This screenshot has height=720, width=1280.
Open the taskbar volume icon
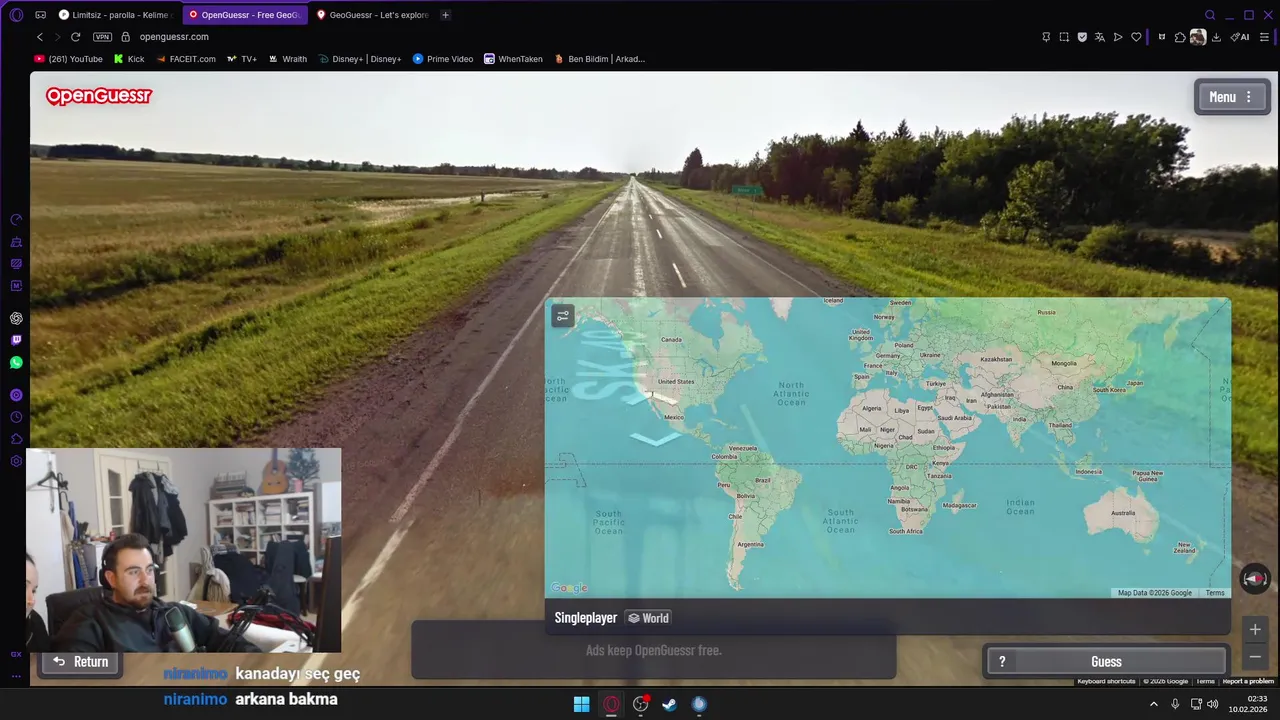pos(1212,704)
